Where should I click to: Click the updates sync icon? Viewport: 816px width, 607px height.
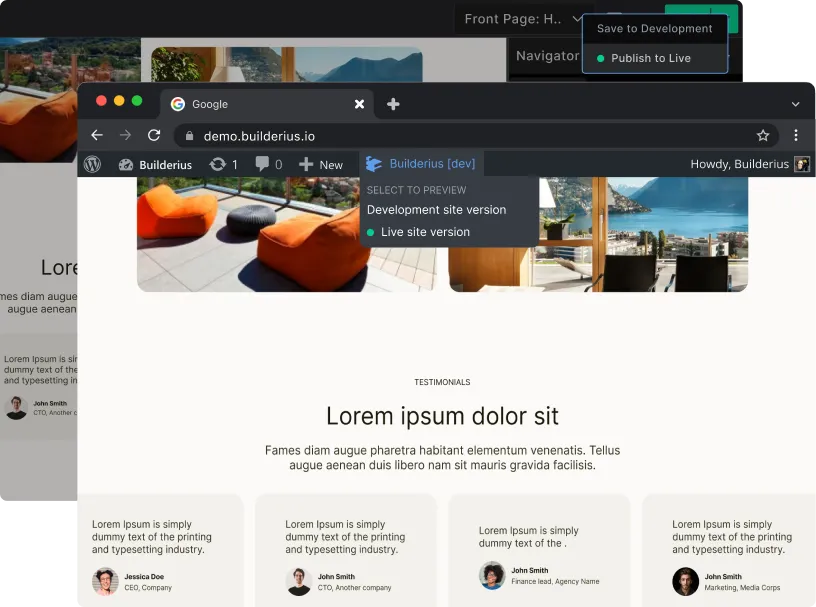217,164
